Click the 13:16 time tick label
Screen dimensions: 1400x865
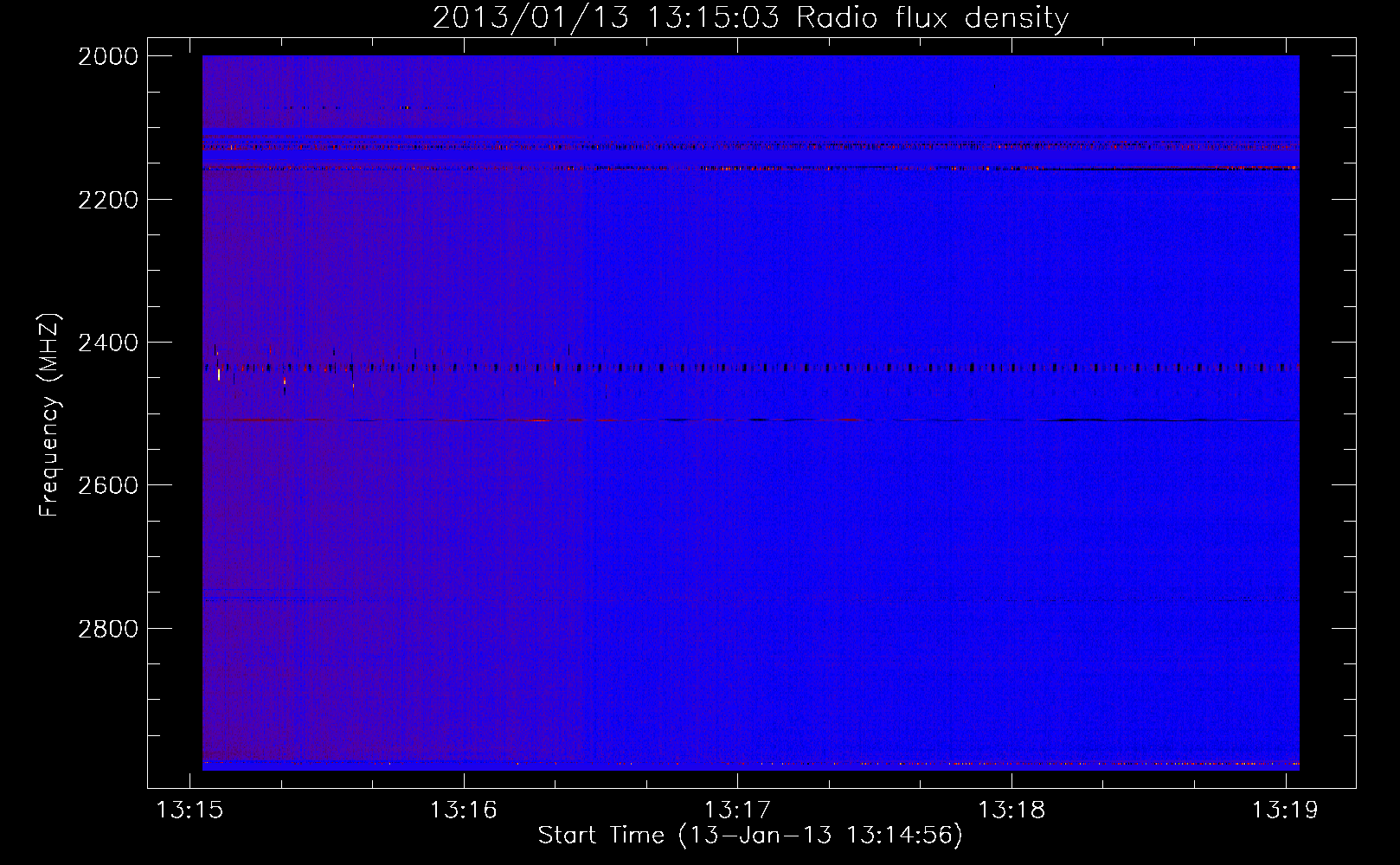464,810
